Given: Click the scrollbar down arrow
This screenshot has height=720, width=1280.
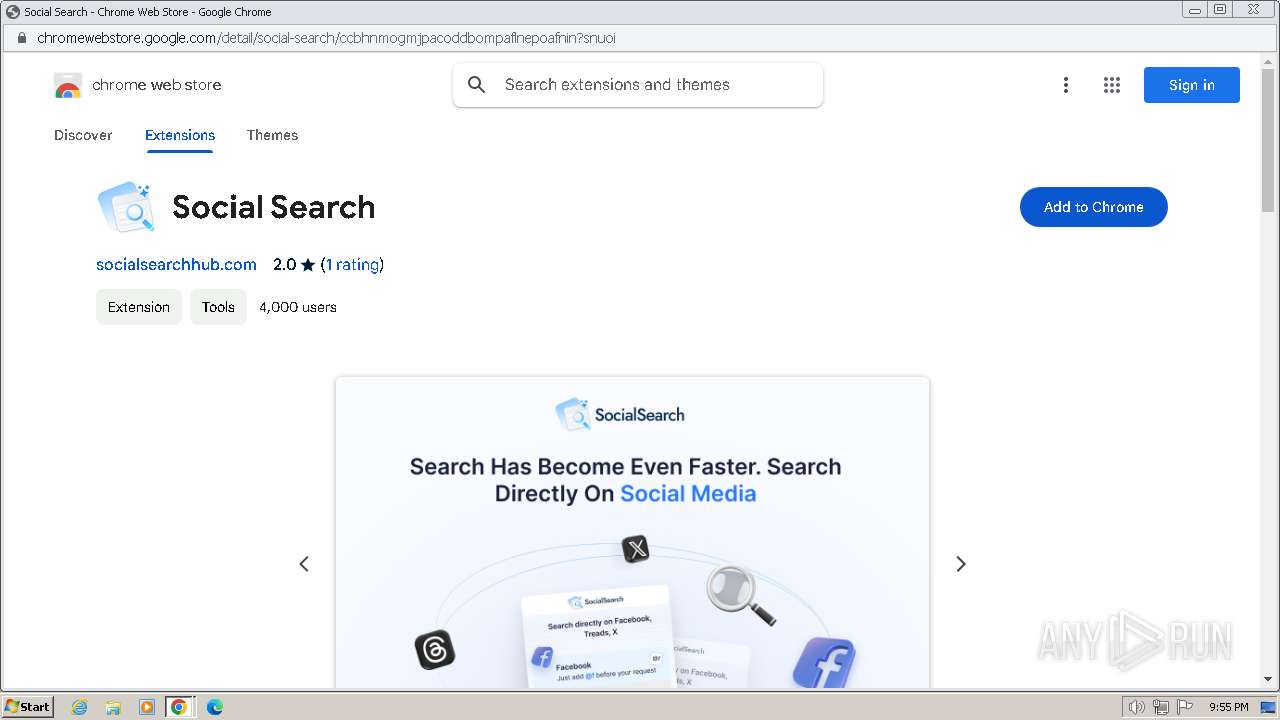Looking at the screenshot, I should 1269,680.
